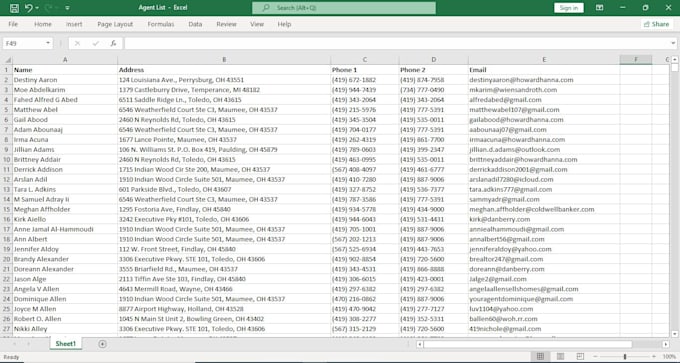Switch to the Data tab

pyautogui.click(x=195, y=24)
